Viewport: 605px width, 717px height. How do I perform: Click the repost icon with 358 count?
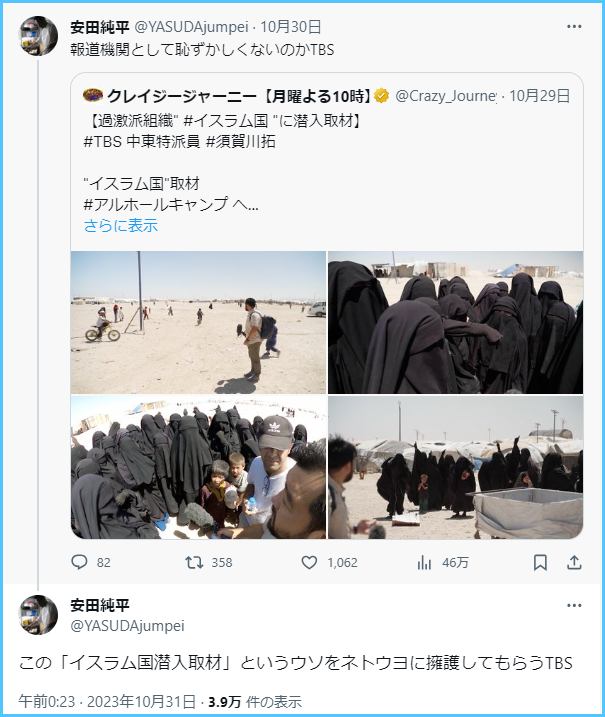click(x=194, y=562)
